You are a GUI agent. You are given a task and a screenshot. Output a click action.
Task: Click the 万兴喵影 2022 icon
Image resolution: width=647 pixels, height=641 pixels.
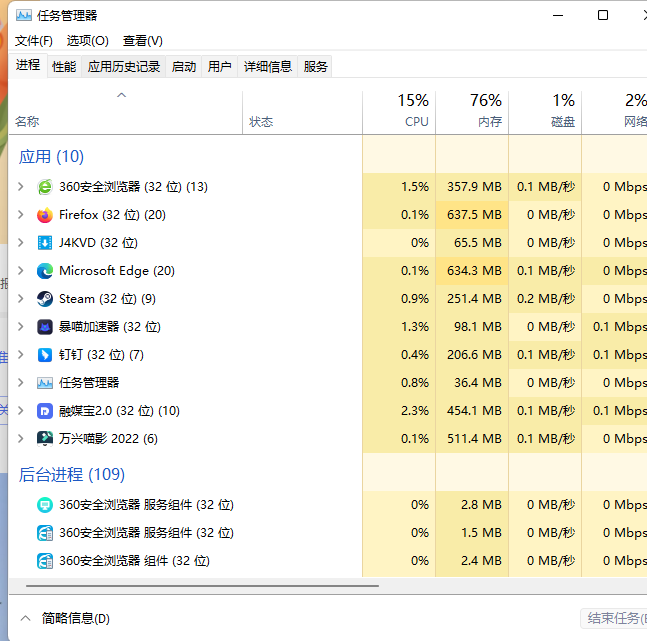(45, 439)
